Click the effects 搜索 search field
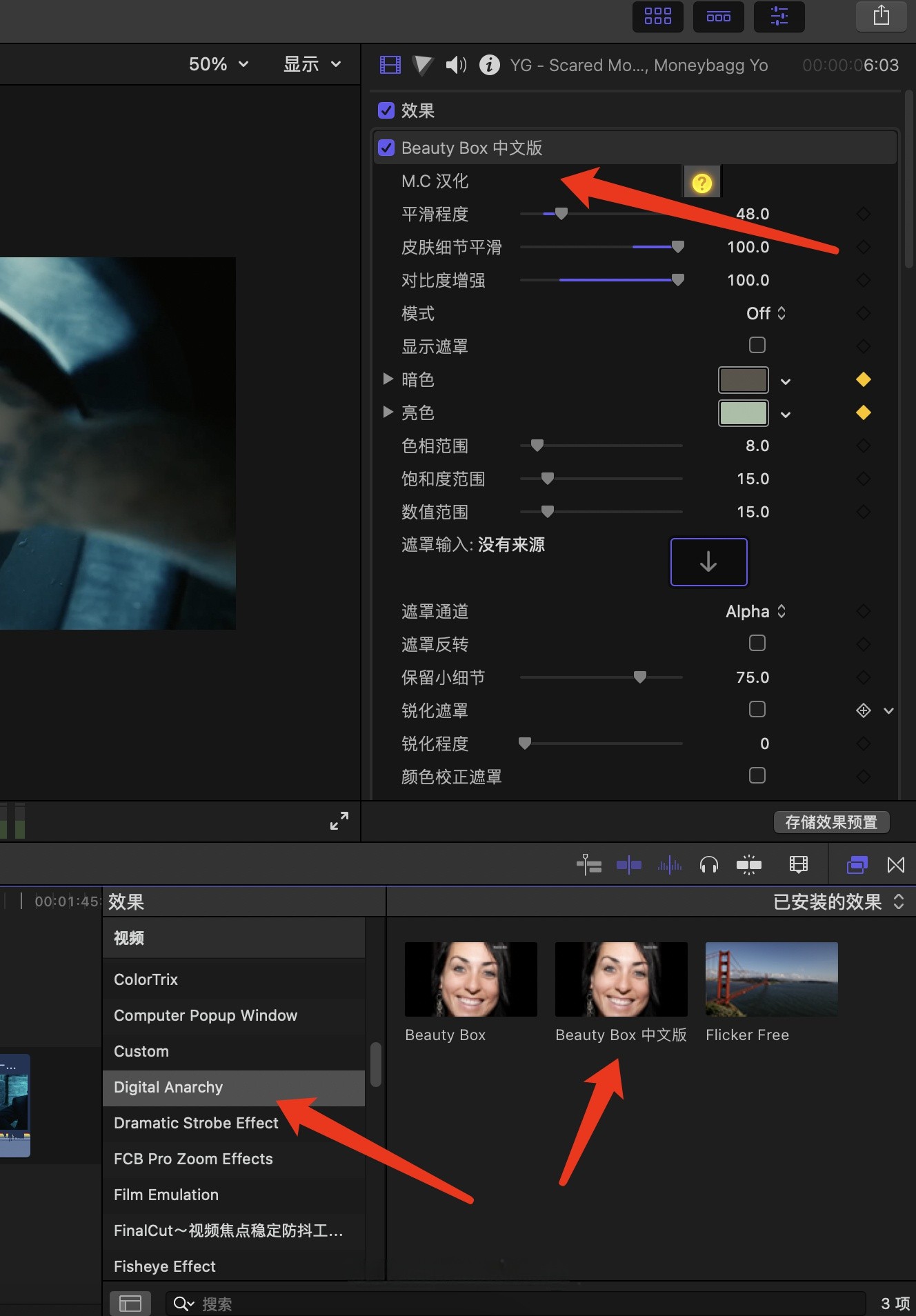The height and width of the screenshot is (1316, 916). pos(515,1304)
